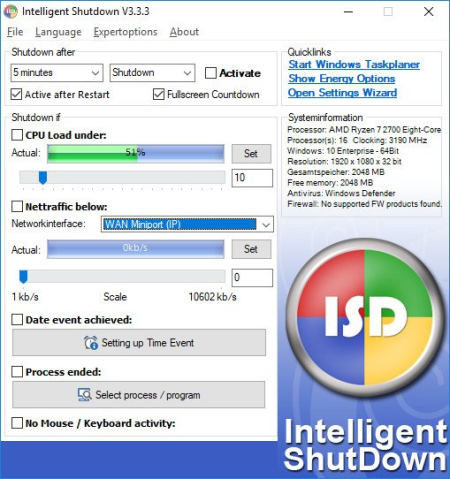This screenshot has height=479, width=450.
Task: Click the CPU load threshold slider handle
Action: tap(43, 177)
